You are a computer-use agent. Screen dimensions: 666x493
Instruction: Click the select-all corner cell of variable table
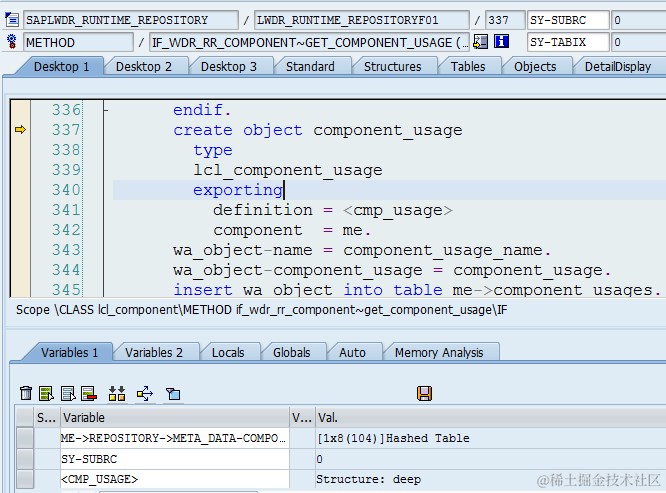(x=25, y=417)
